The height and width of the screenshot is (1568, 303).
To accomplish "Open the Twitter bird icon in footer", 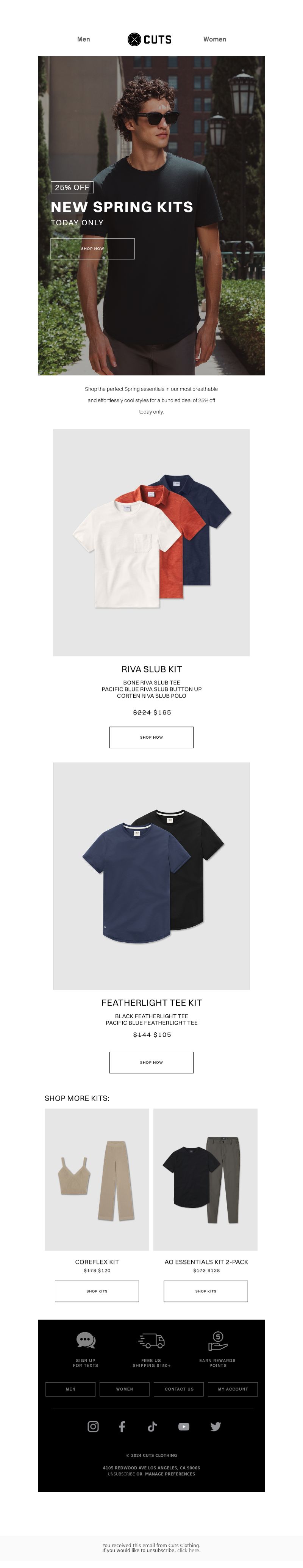I will tap(216, 1427).
